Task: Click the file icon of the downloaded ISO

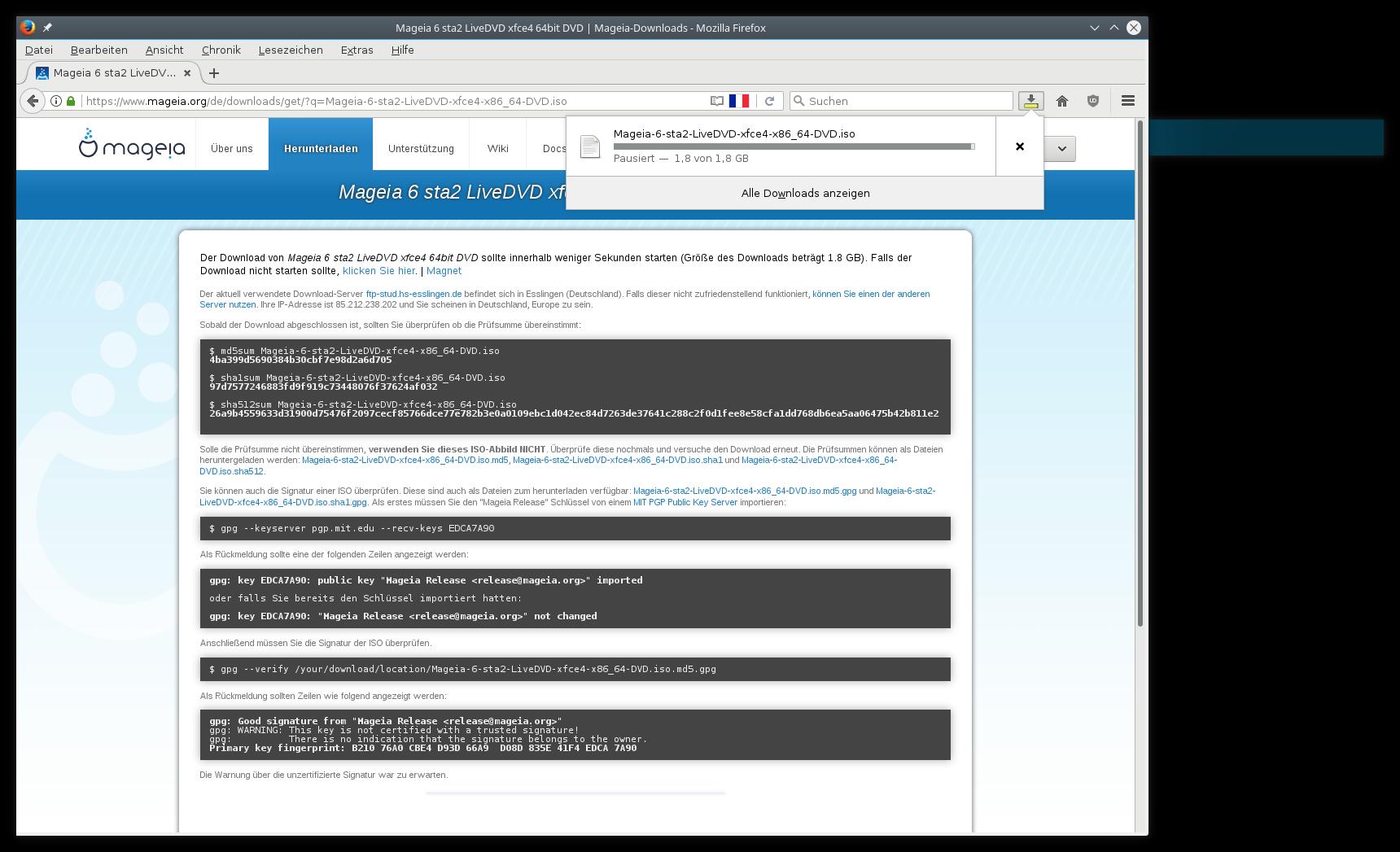Action: tap(590, 146)
